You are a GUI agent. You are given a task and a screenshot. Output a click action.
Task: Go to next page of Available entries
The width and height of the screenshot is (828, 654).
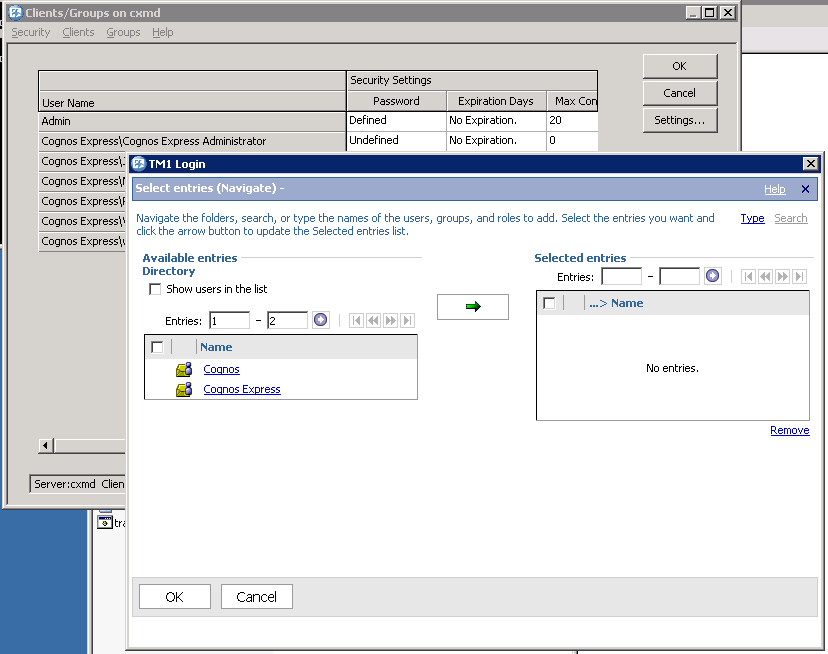pyautogui.click(x=390, y=320)
